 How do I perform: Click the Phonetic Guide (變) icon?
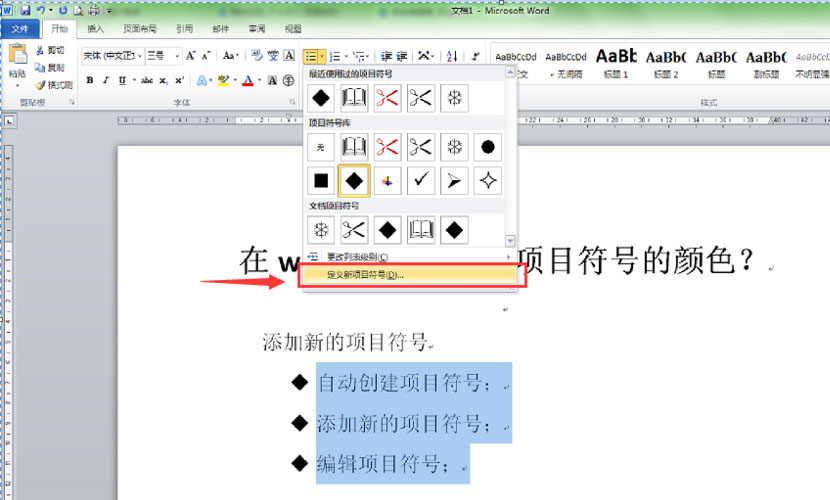(x=273, y=56)
